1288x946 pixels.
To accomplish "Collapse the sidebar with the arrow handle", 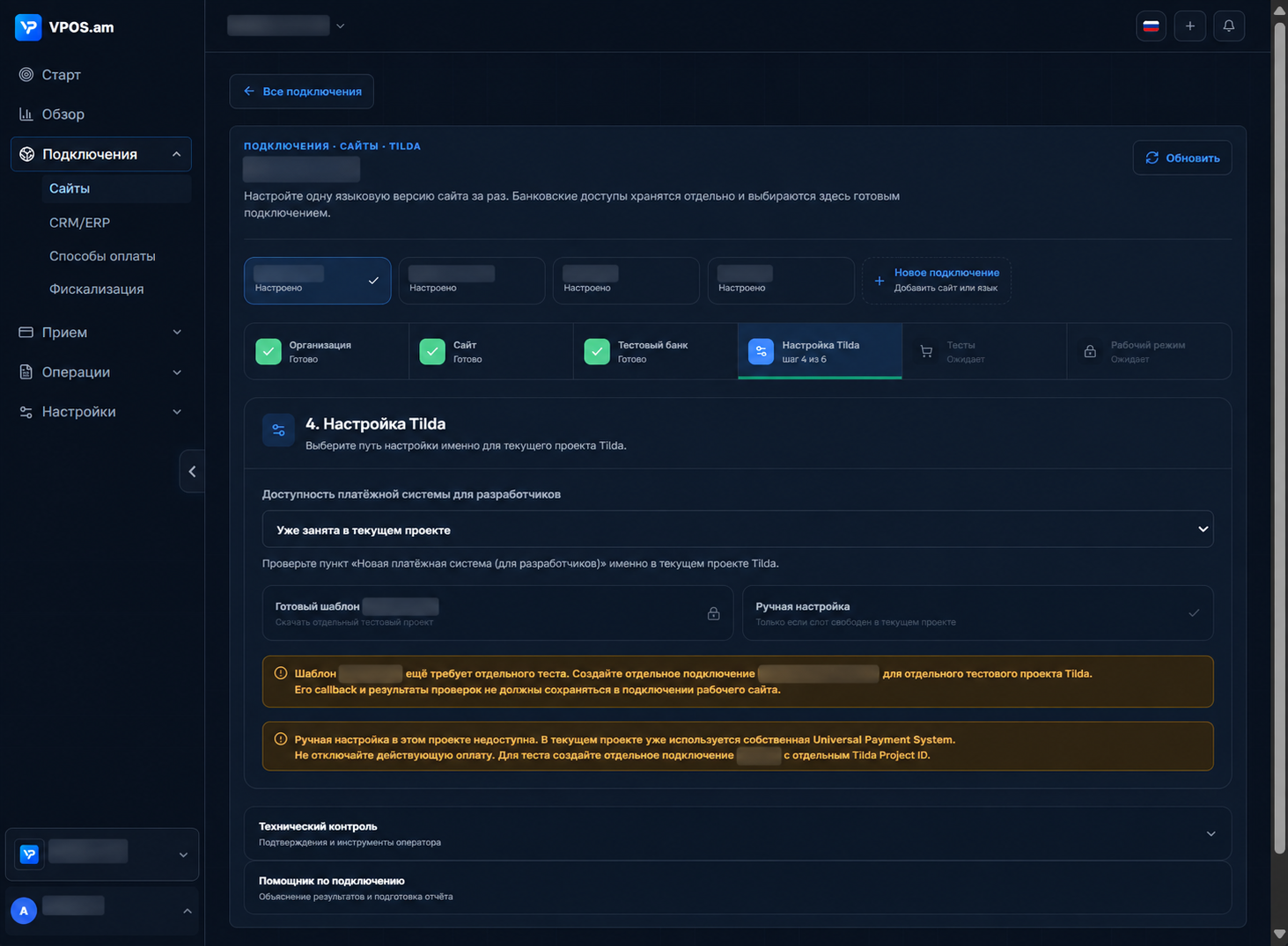I will (x=192, y=472).
